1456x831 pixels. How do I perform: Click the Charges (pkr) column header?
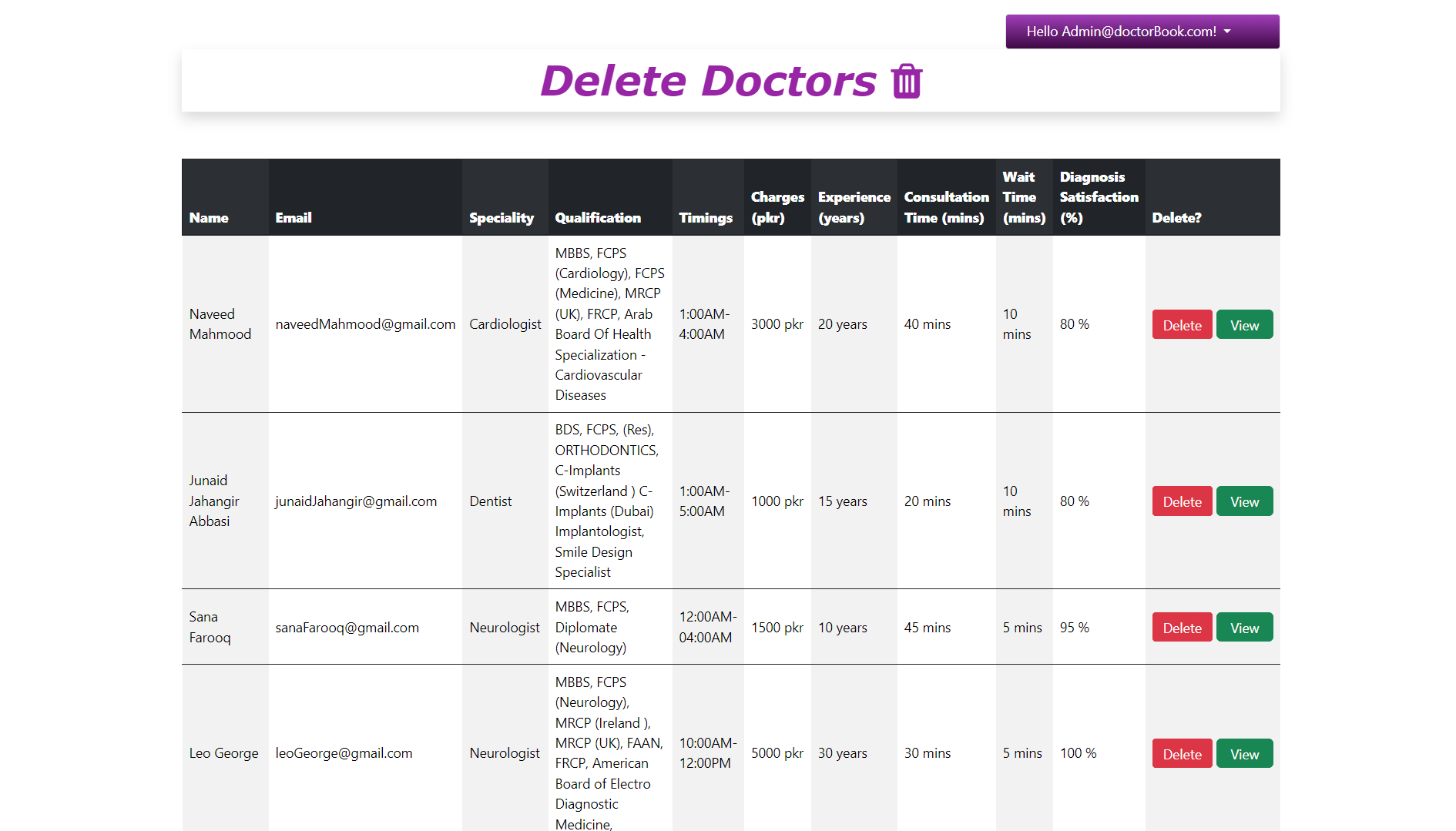coord(777,207)
